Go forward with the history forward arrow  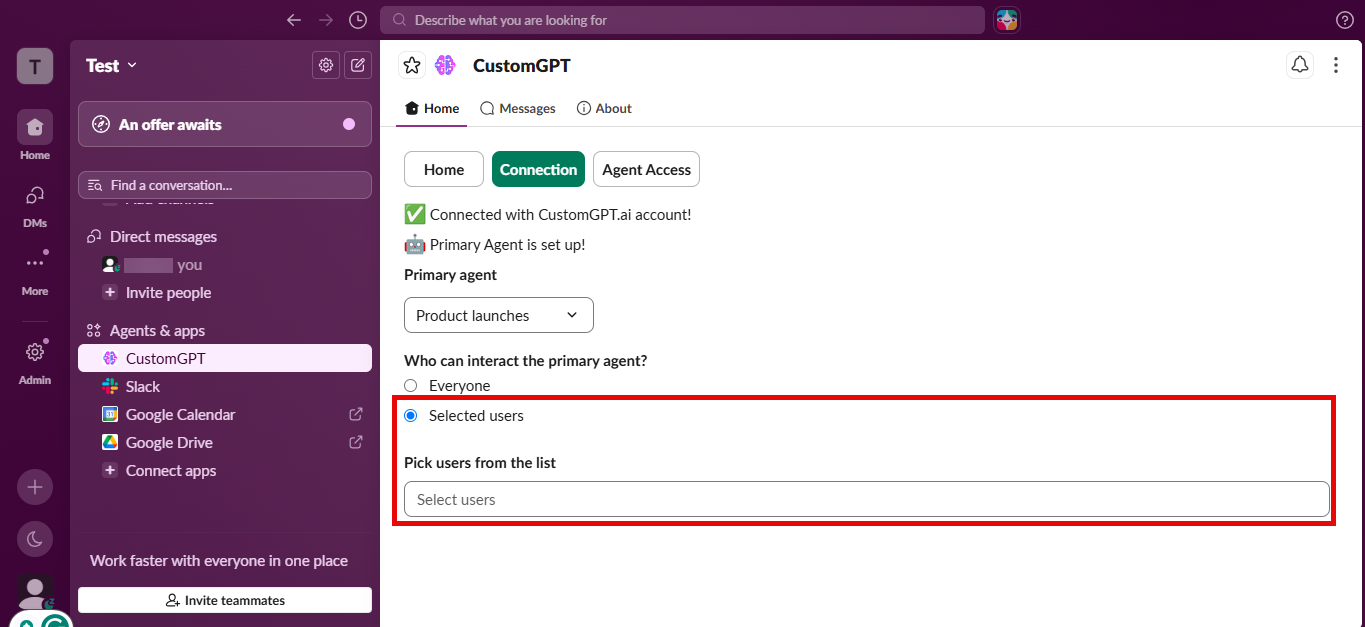point(325,20)
